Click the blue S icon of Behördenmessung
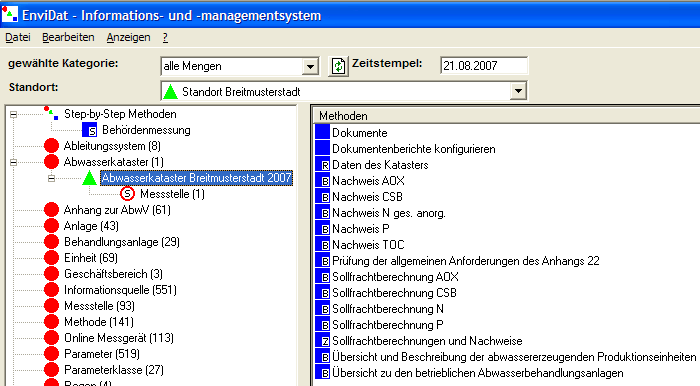 (x=89, y=130)
